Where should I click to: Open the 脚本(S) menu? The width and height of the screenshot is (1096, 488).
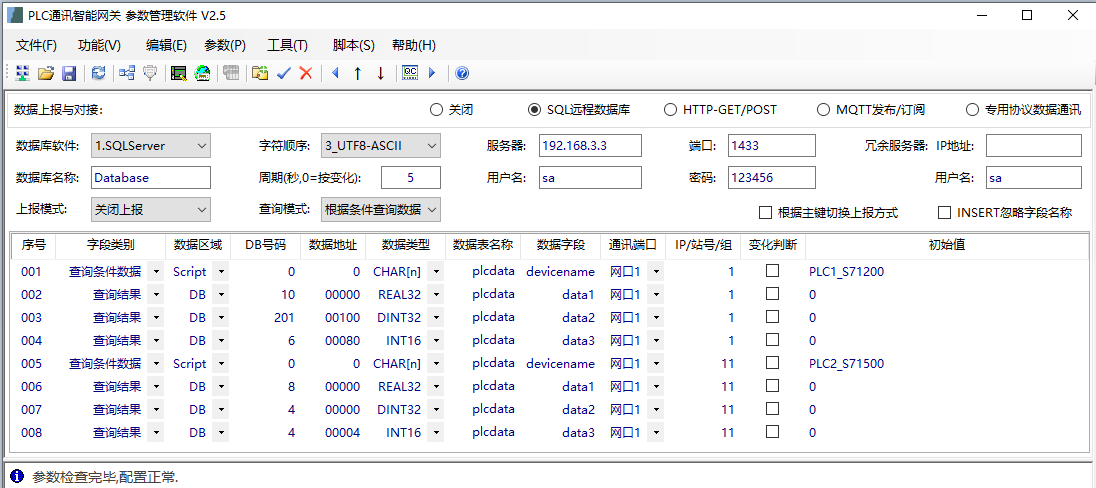(x=353, y=45)
